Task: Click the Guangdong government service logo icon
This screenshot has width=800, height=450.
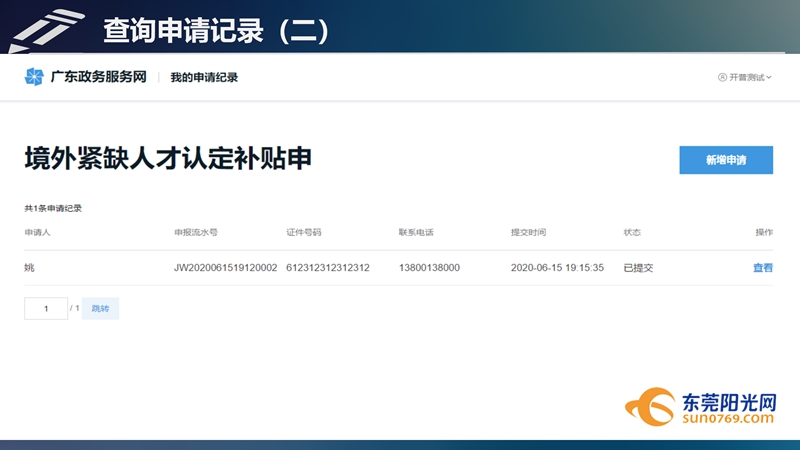Action: tap(34, 77)
